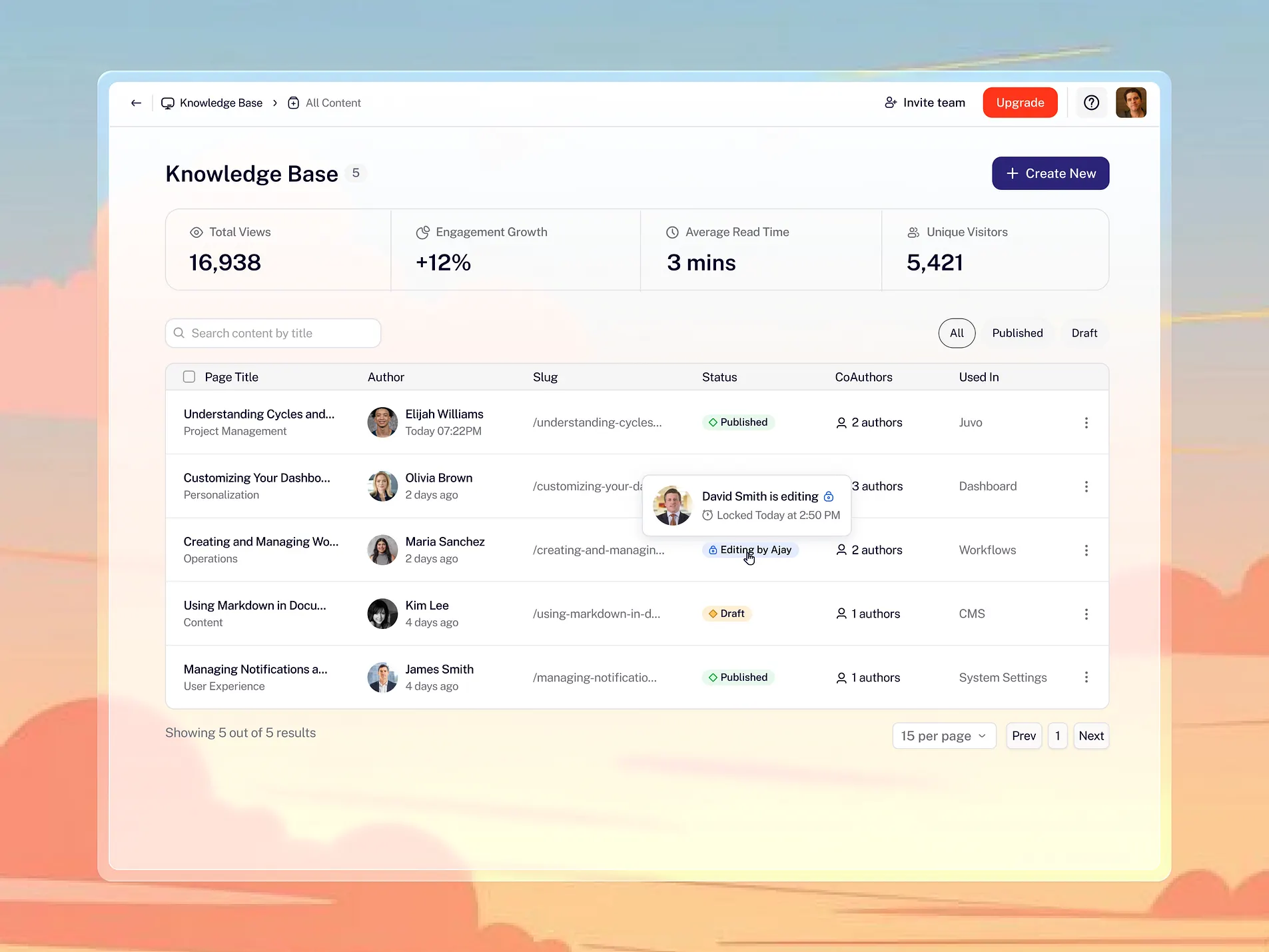Focus the Search content by title field
This screenshot has width=1269, height=952.
[x=273, y=333]
